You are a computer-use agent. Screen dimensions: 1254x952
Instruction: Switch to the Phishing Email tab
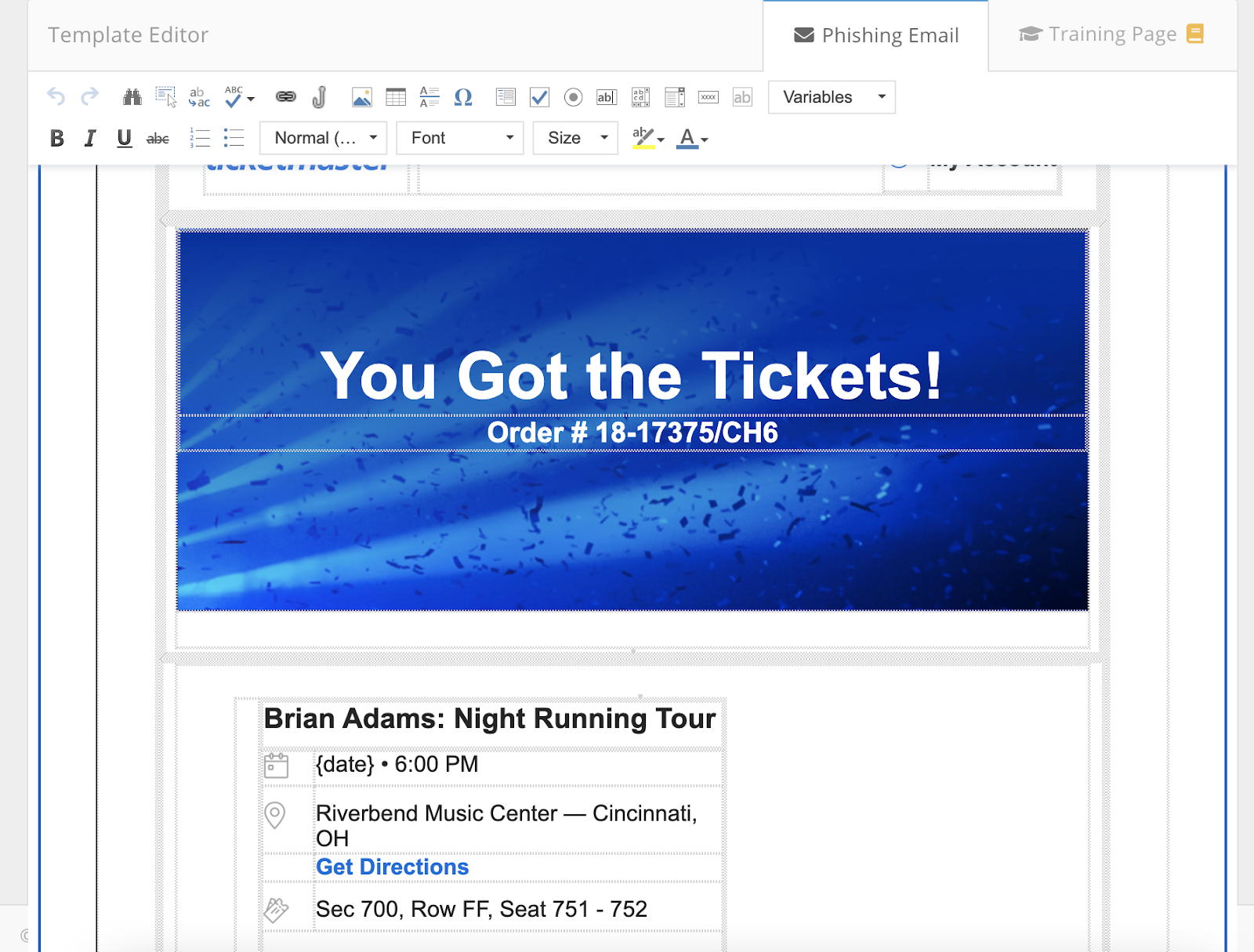(876, 35)
